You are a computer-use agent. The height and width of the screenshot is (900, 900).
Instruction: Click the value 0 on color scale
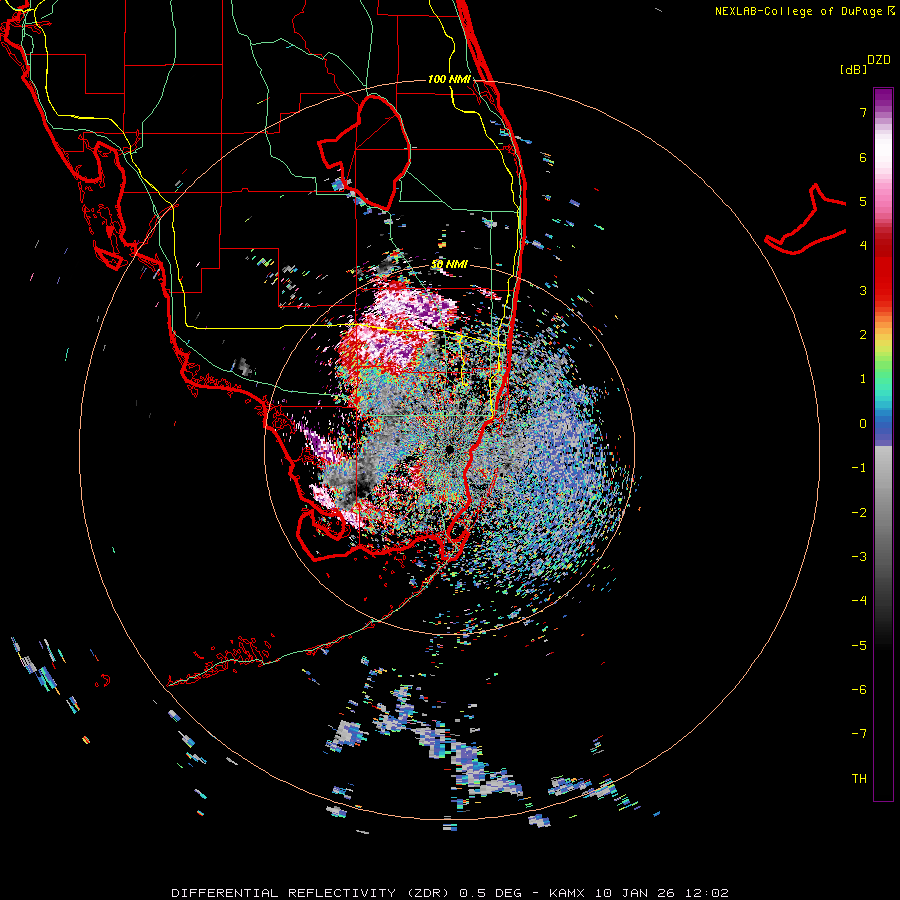coord(863,424)
